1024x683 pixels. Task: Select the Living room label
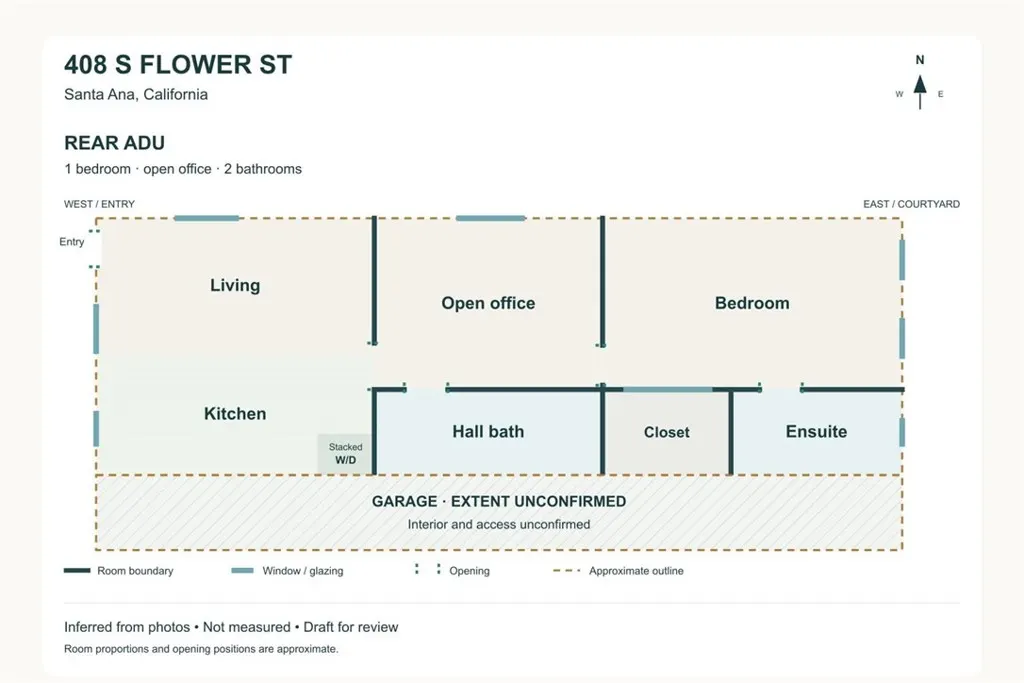pos(235,285)
